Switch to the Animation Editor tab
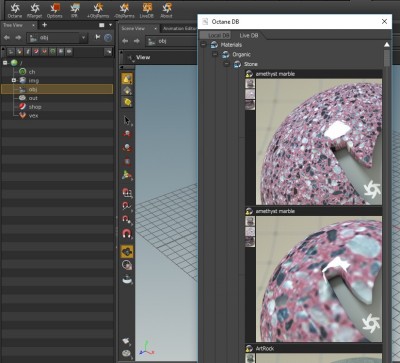Viewport: 400px width, 363px height. (179, 29)
